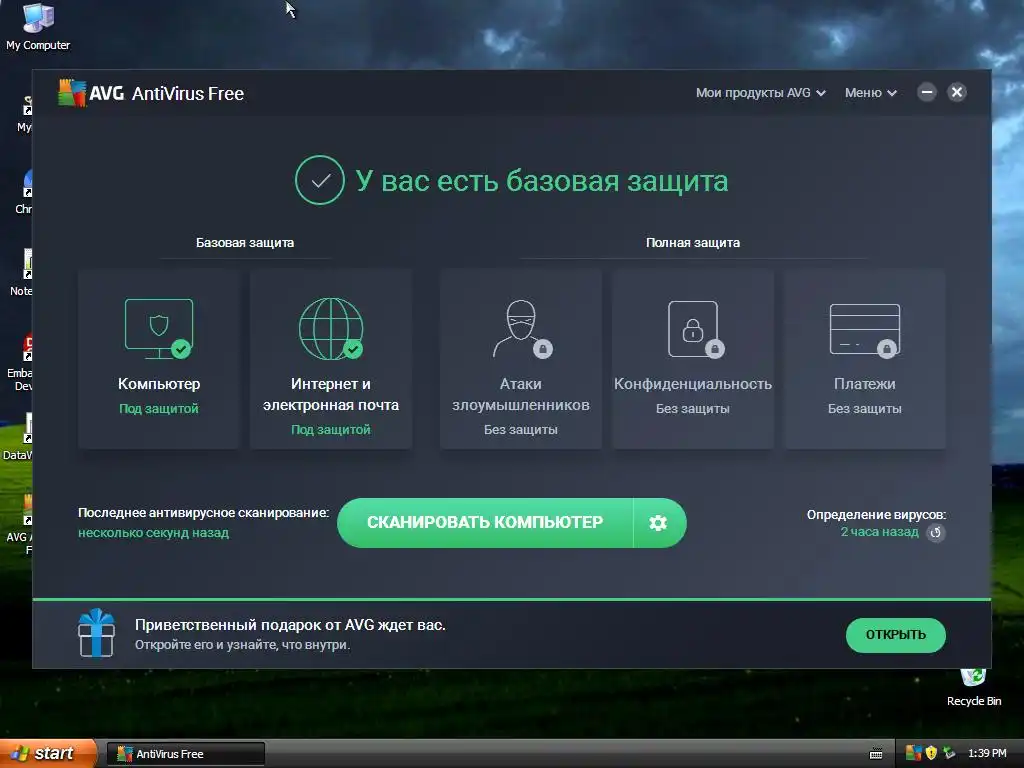1024x768 pixels.
Task: Click Без защиты under Конфиденциальность
Action: click(693, 409)
